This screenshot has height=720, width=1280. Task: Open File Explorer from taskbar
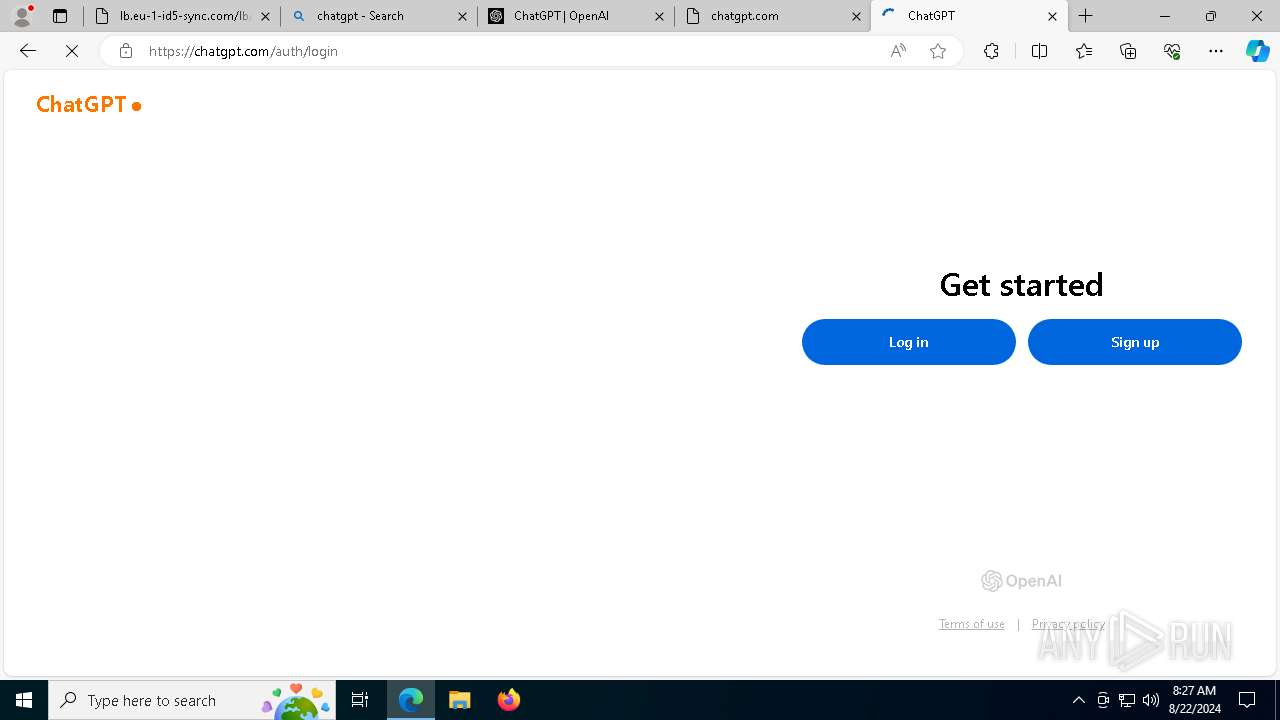460,700
